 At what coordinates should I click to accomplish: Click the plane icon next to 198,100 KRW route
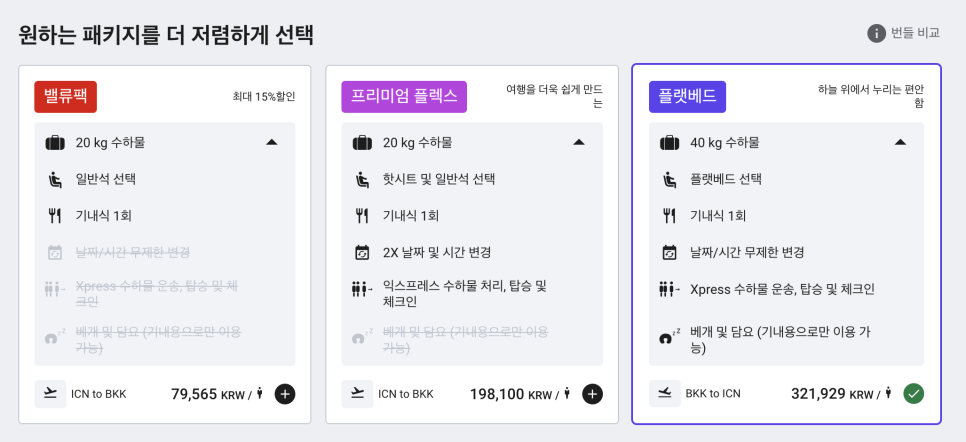point(358,393)
